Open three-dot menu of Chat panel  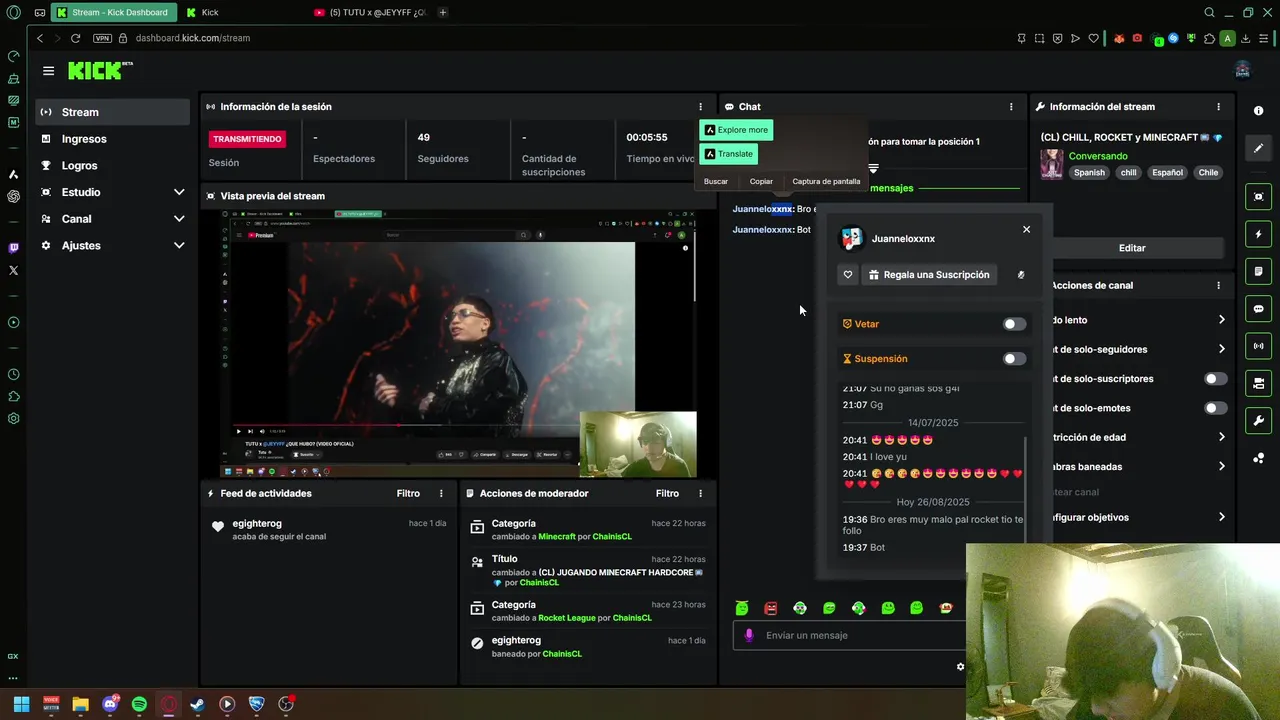click(1011, 107)
